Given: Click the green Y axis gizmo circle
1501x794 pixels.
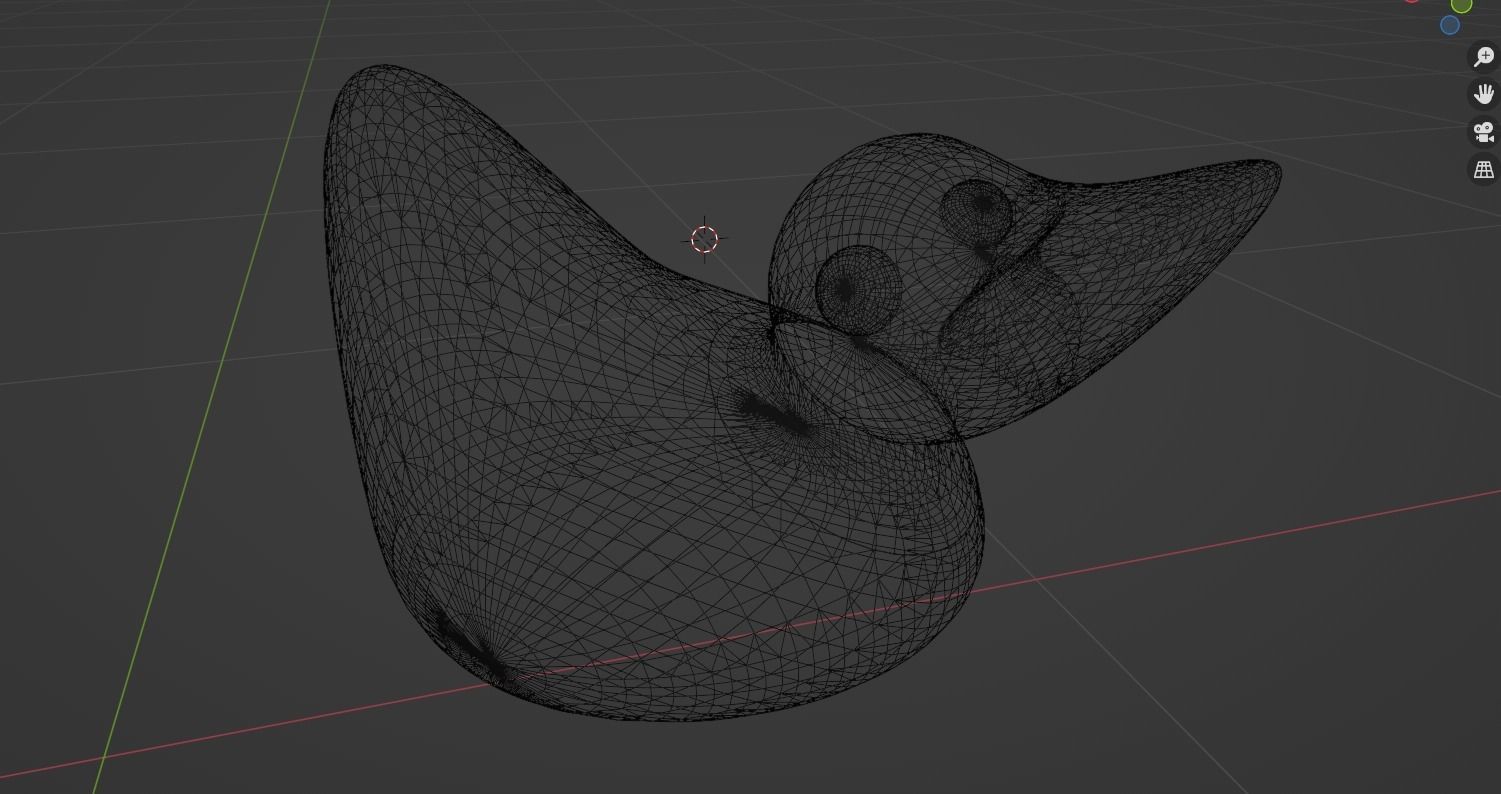Looking at the screenshot, I should (x=1462, y=5).
